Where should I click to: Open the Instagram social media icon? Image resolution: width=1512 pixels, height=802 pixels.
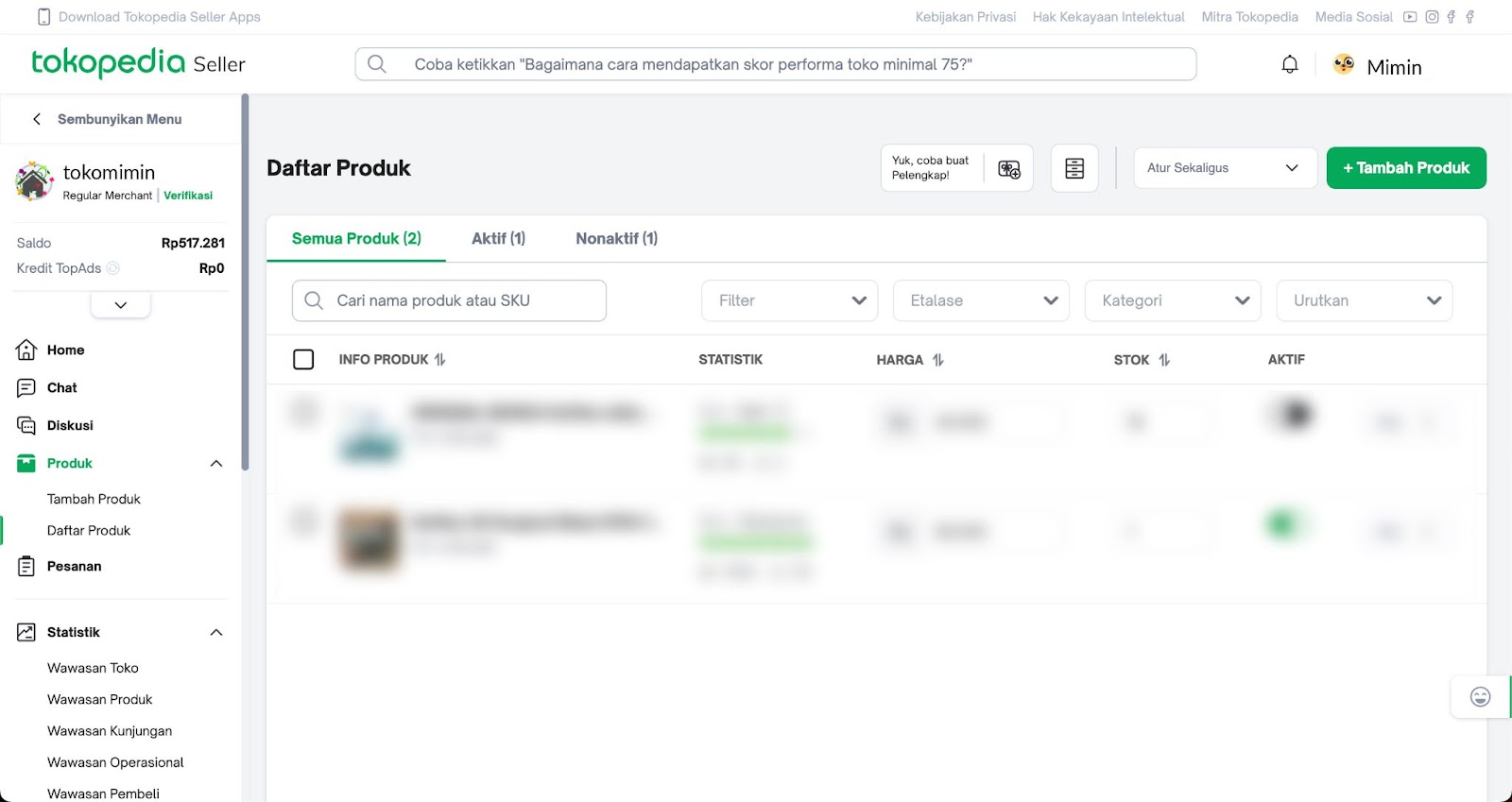(x=1432, y=17)
